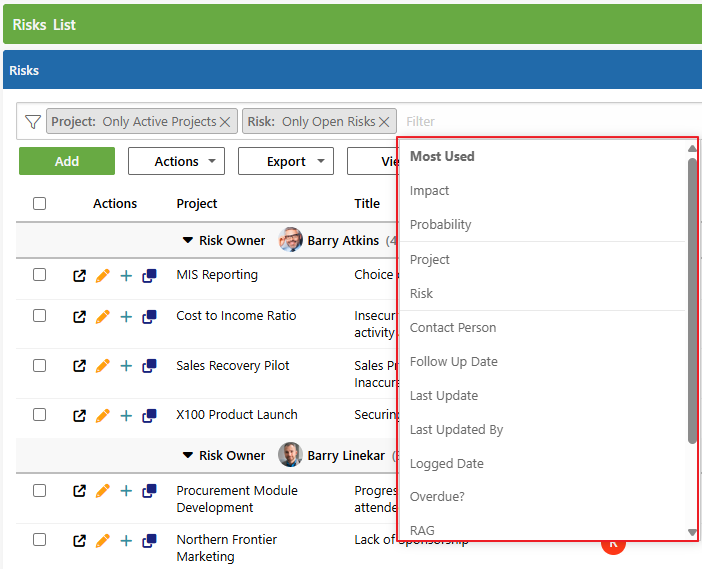702x569 pixels.
Task: Open the Sales Recovery Pilot risk externally
Action: coord(79,366)
